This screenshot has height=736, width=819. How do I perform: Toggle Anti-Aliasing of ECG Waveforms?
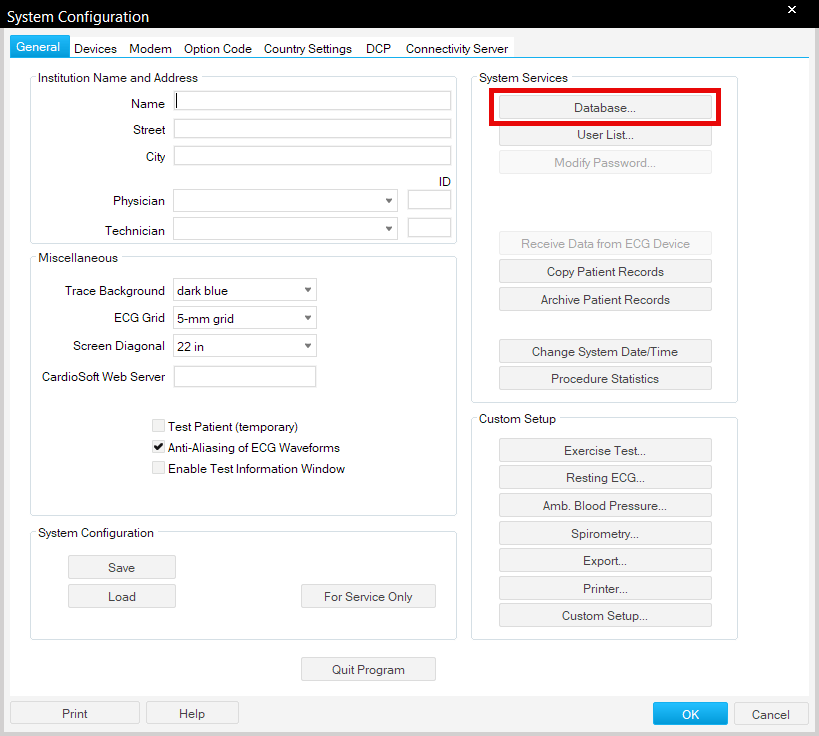click(158, 447)
